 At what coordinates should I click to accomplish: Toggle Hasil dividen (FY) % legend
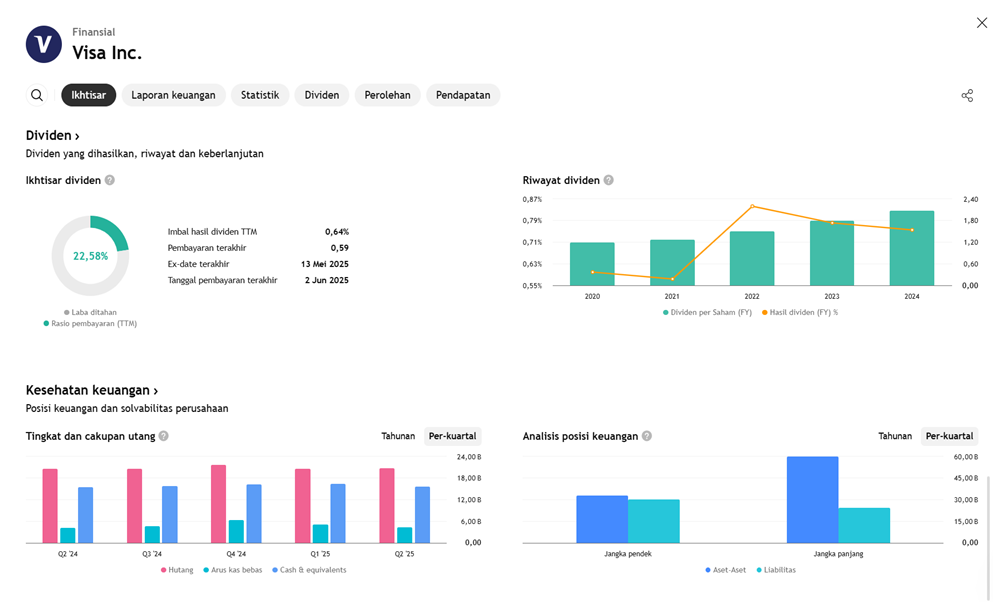tap(800, 313)
